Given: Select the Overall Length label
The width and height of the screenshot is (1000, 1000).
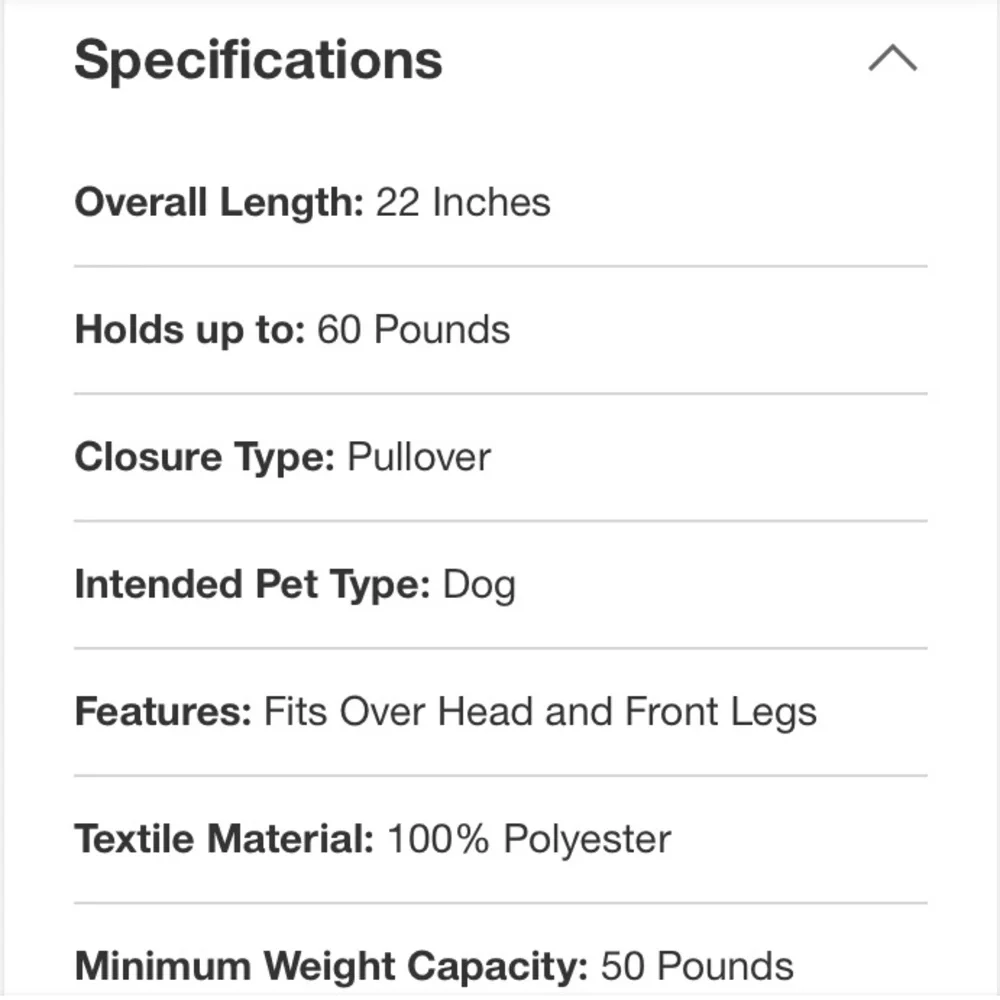Looking at the screenshot, I should (219, 203).
